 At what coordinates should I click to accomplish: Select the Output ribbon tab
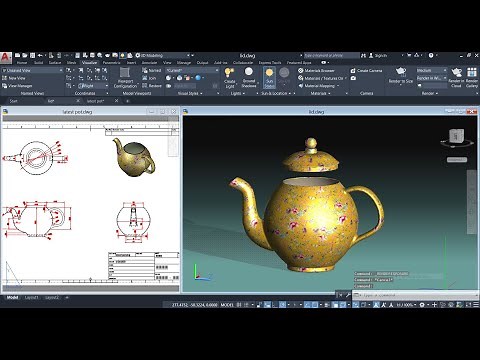[x=202, y=63]
